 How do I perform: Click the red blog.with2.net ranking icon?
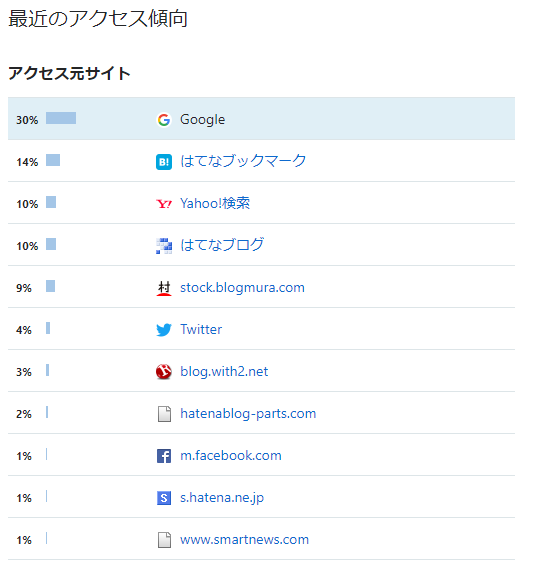[164, 372]
